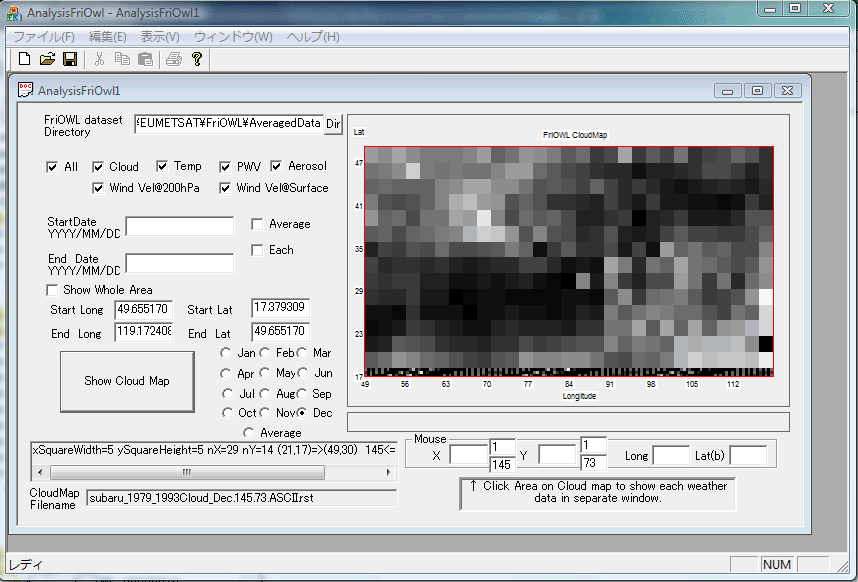This screenshot has width=858, height=582.
Task: Click the StartDate input field
Action: click(x=179, y=226)
